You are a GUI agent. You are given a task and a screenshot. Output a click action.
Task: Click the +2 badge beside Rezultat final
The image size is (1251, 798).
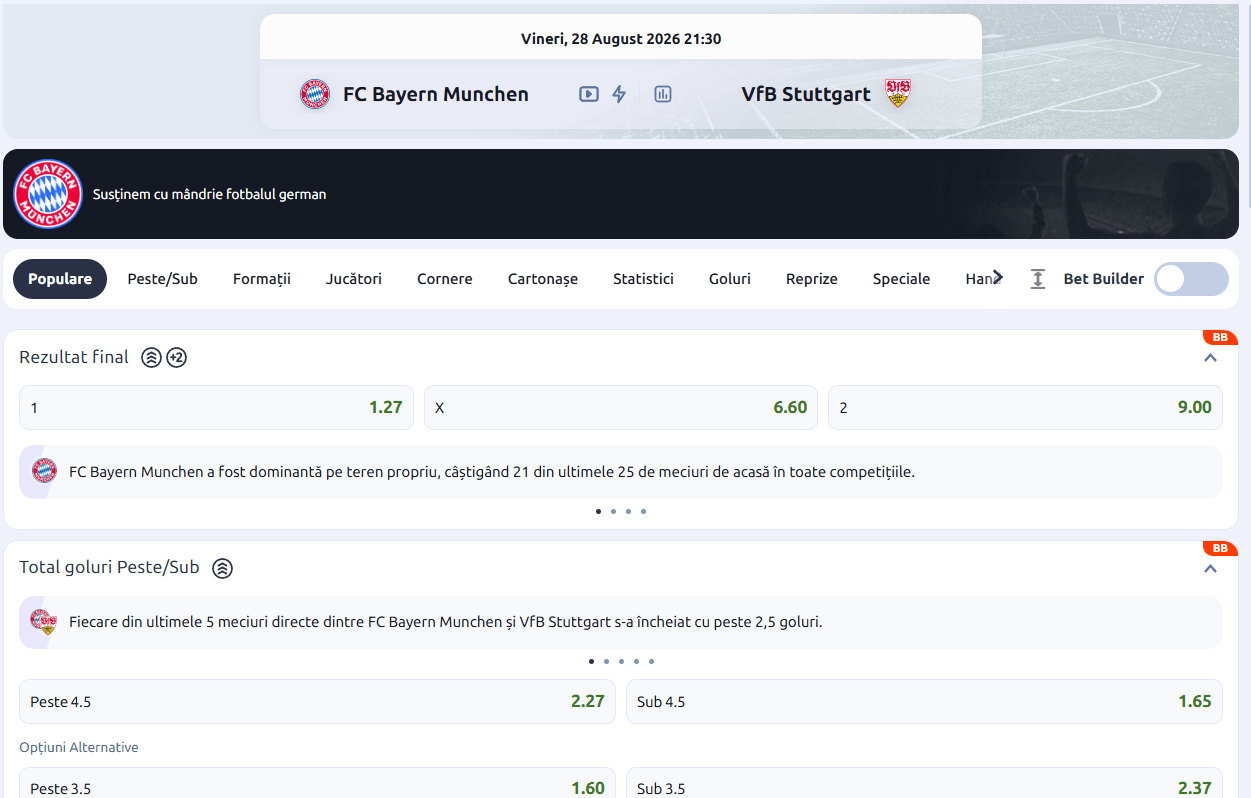177,357
